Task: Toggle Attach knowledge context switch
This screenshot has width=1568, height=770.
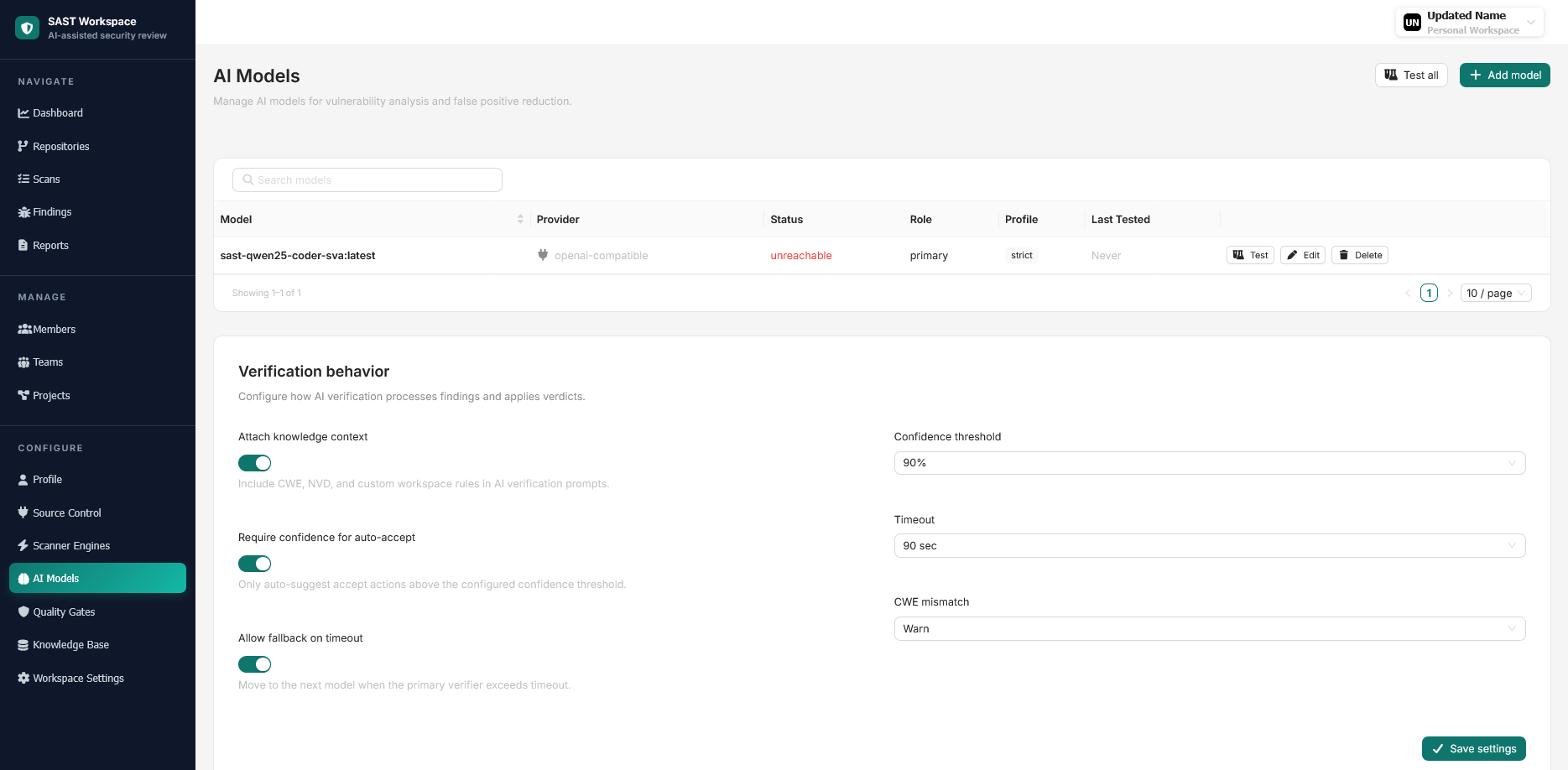Action: (x=254, y=463)
